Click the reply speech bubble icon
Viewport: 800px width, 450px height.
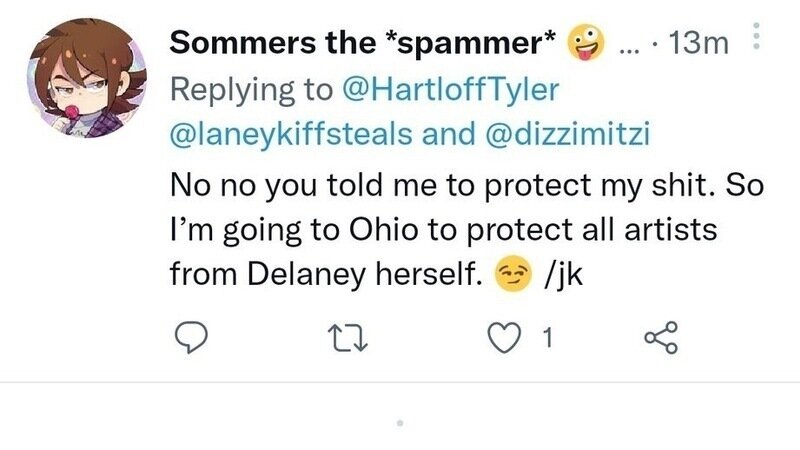coord(190,341)
